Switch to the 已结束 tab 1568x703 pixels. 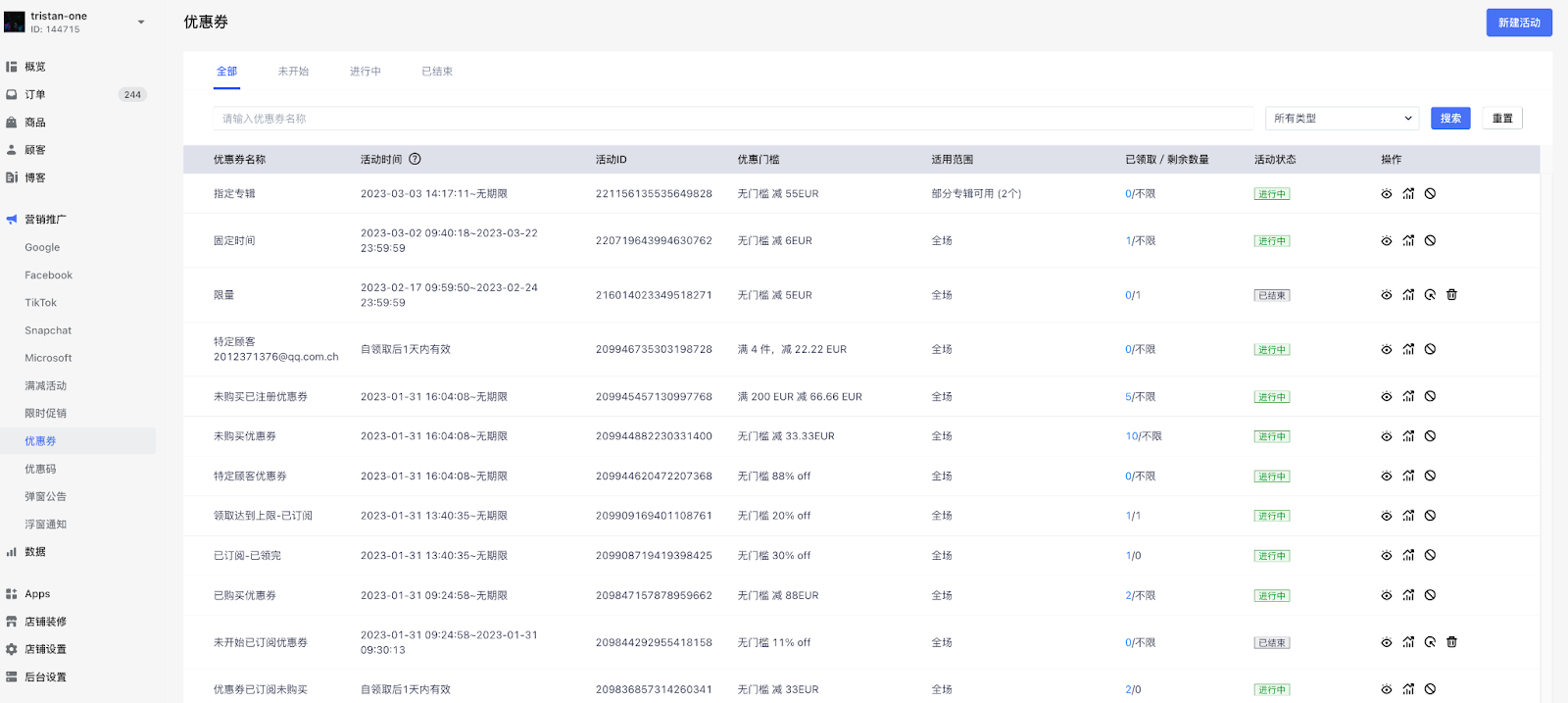[437, 72]
